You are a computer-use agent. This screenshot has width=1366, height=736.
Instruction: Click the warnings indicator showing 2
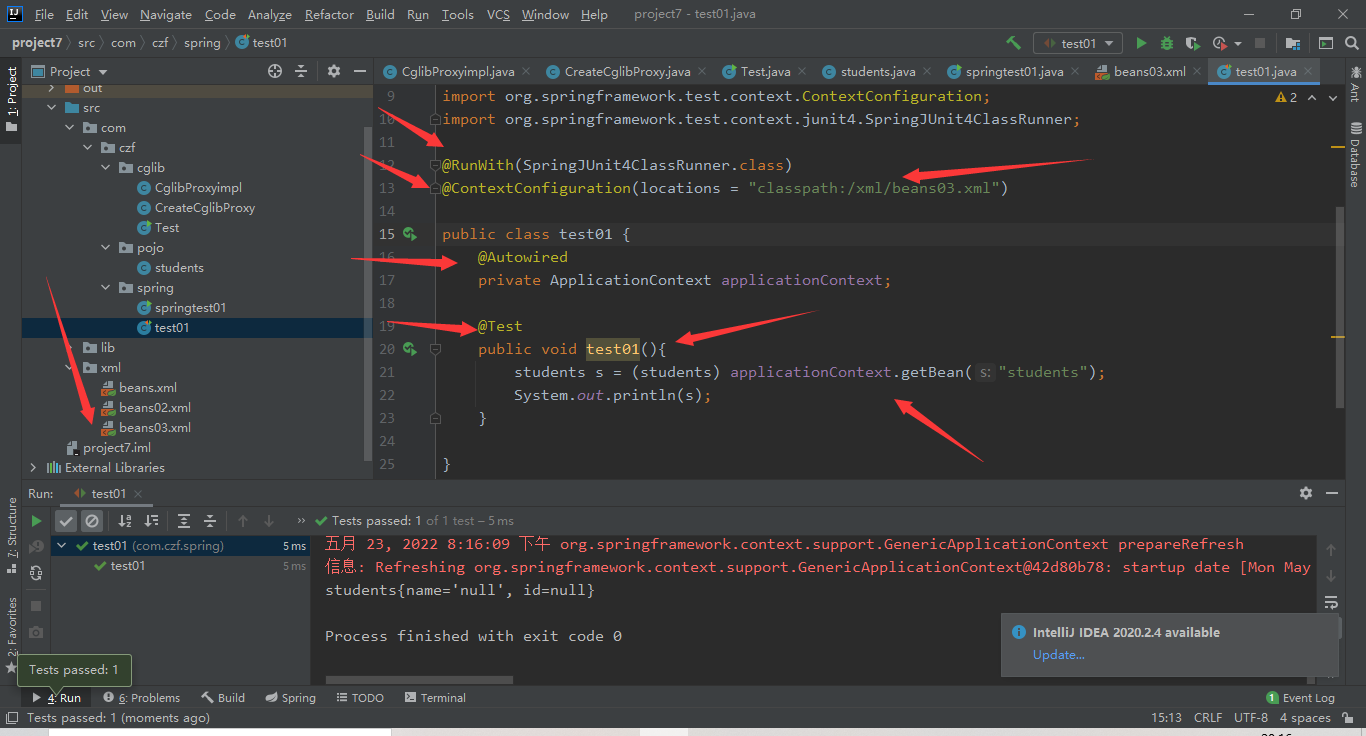[x=1286, y=97]
